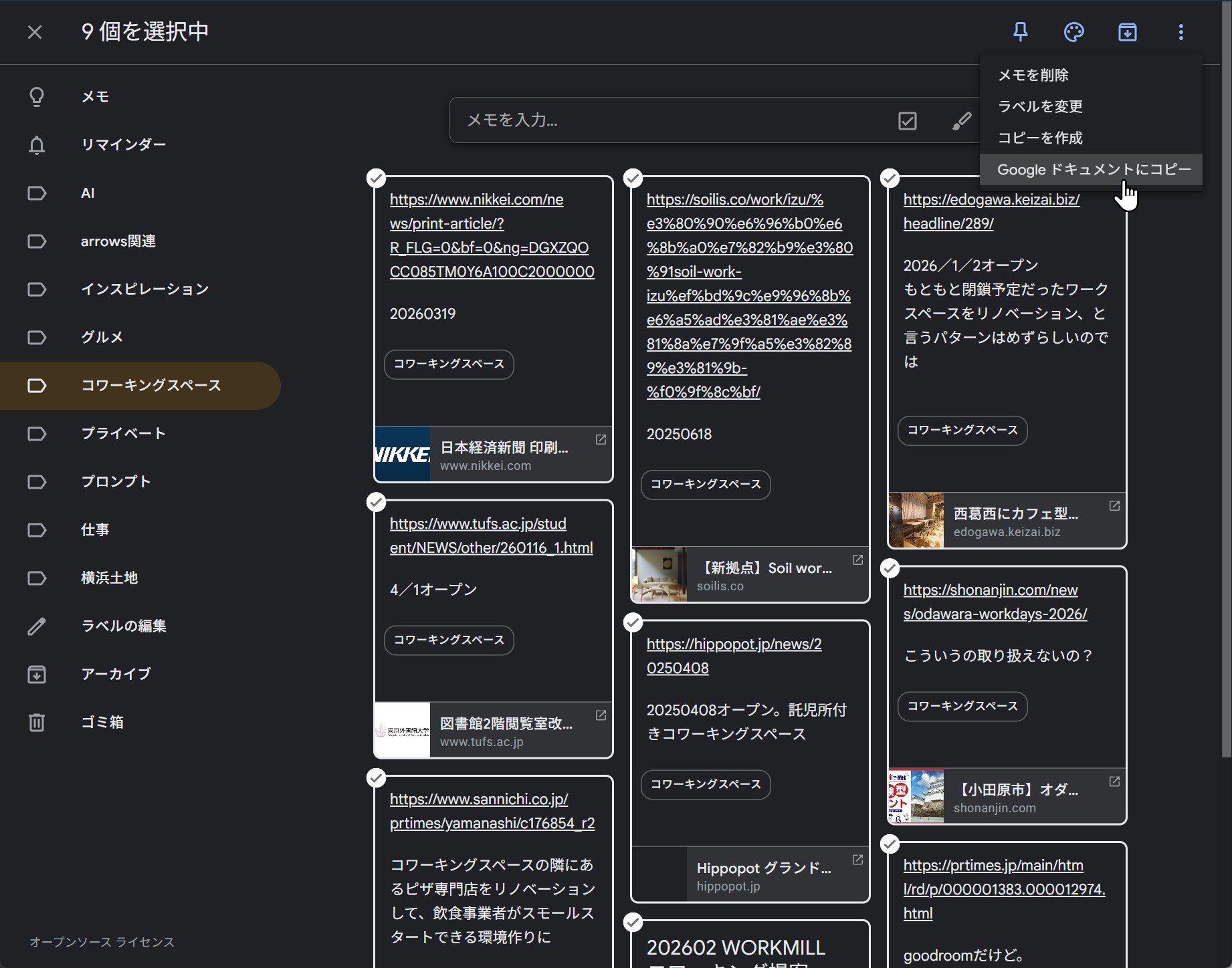The height and width of the screenshot is (968, 1232).
Task: Deselect the nikkei.com note checkmark
Action: [x=377, y=178]
